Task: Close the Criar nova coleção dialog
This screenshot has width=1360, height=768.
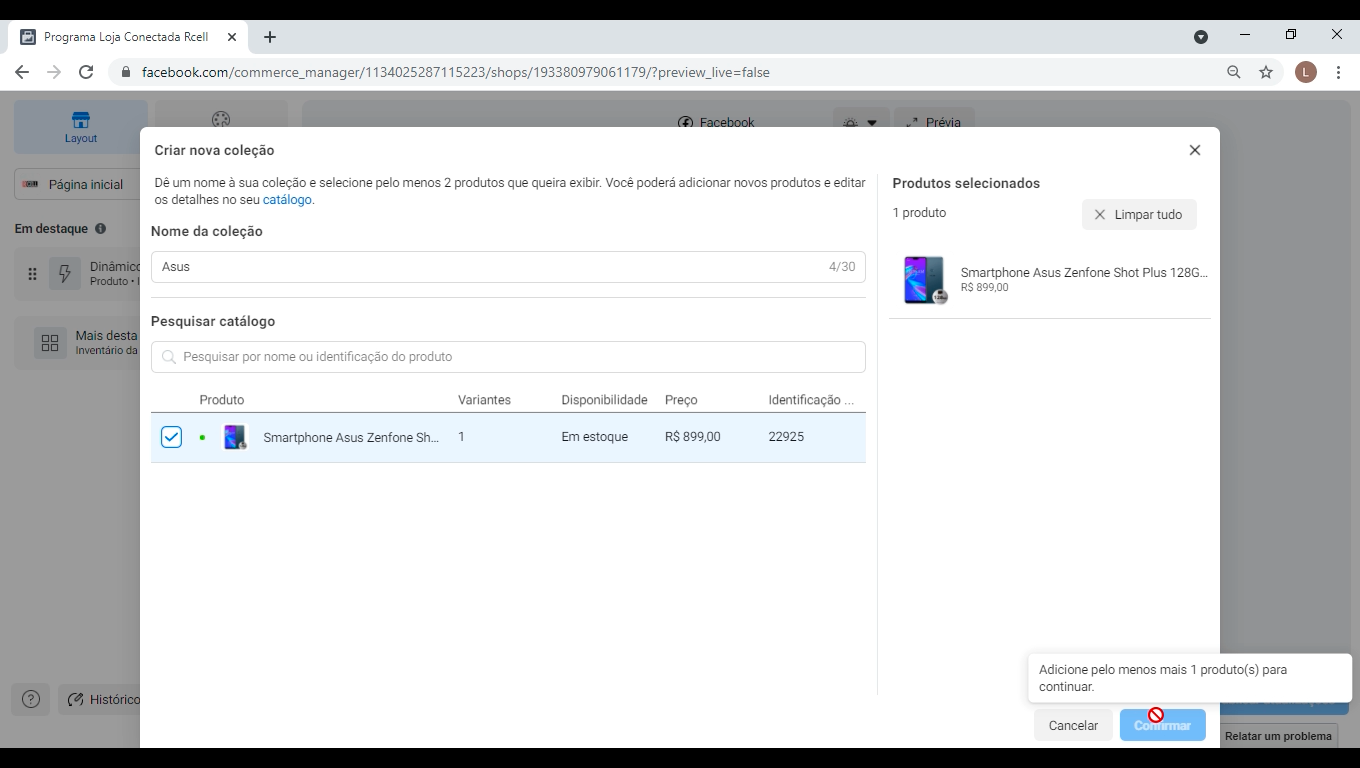Action: click(x=1194, y=150)
